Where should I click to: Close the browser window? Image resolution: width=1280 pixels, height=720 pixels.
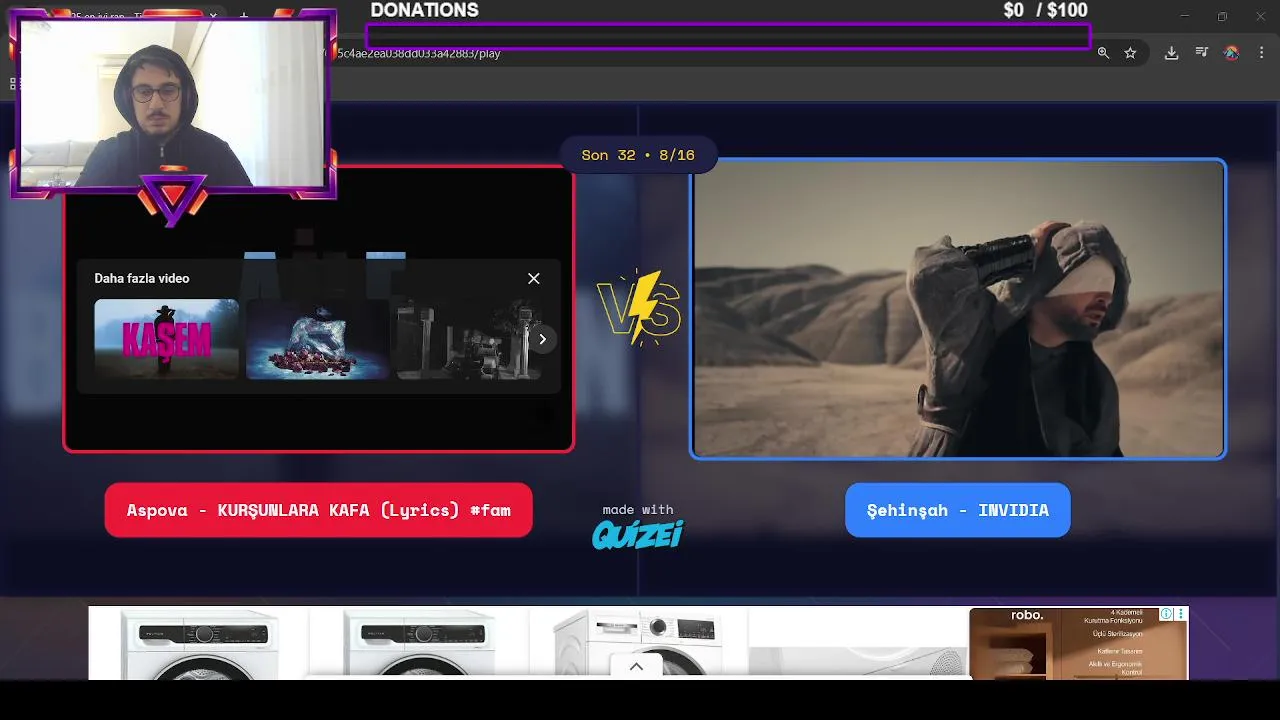pyautogui.click(x=1260, y=16)
